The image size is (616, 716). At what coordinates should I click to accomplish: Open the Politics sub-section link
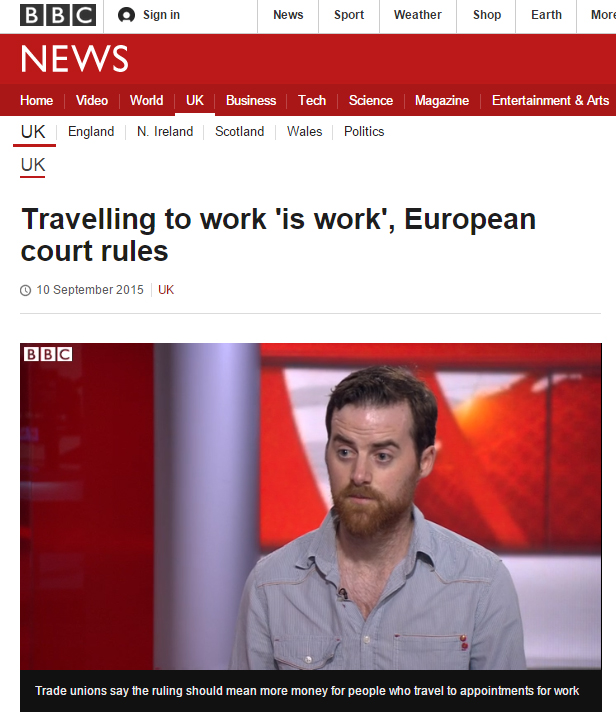point(364,132)
